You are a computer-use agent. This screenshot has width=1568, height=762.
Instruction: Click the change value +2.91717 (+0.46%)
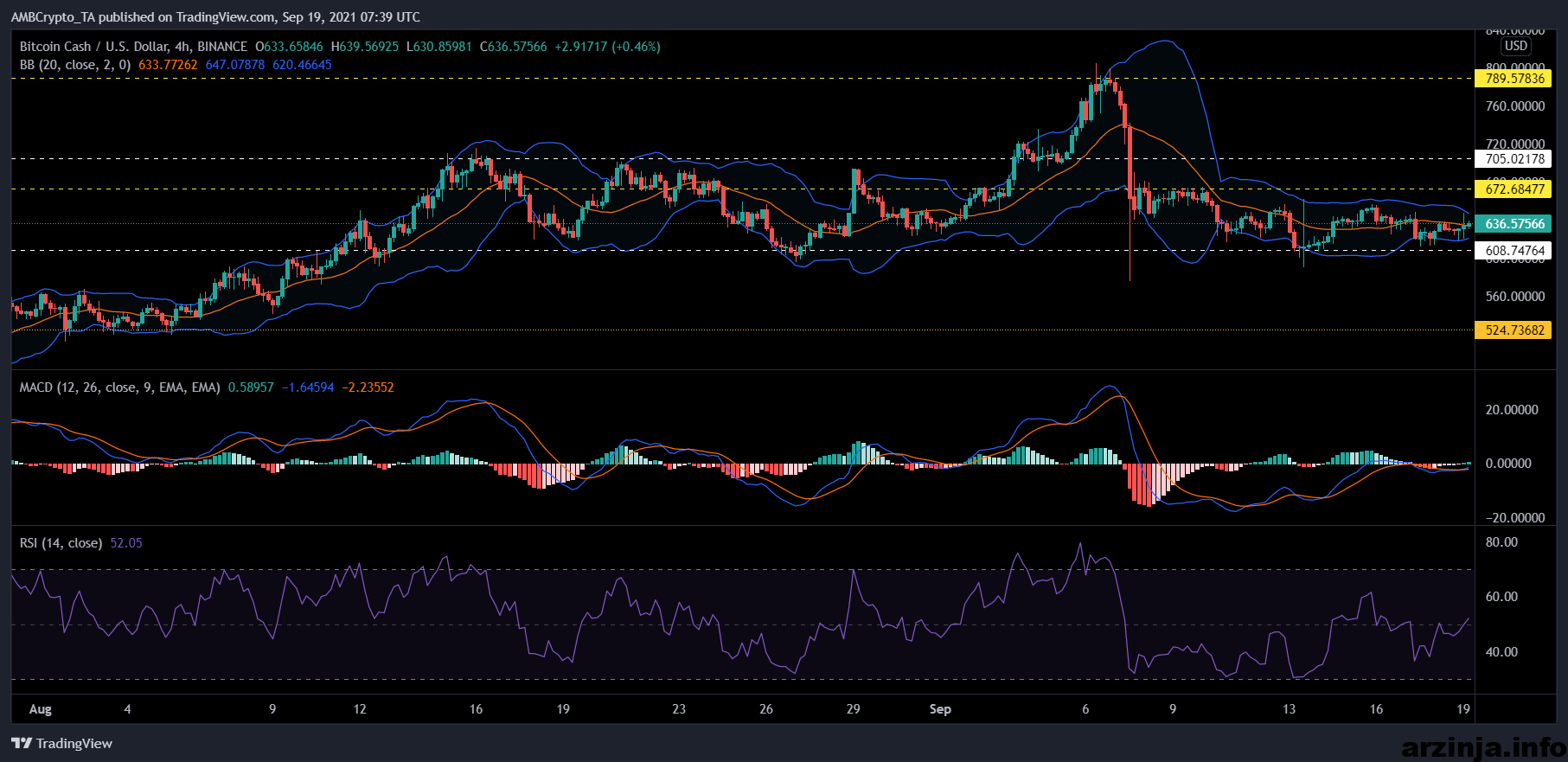coord(607,47)
